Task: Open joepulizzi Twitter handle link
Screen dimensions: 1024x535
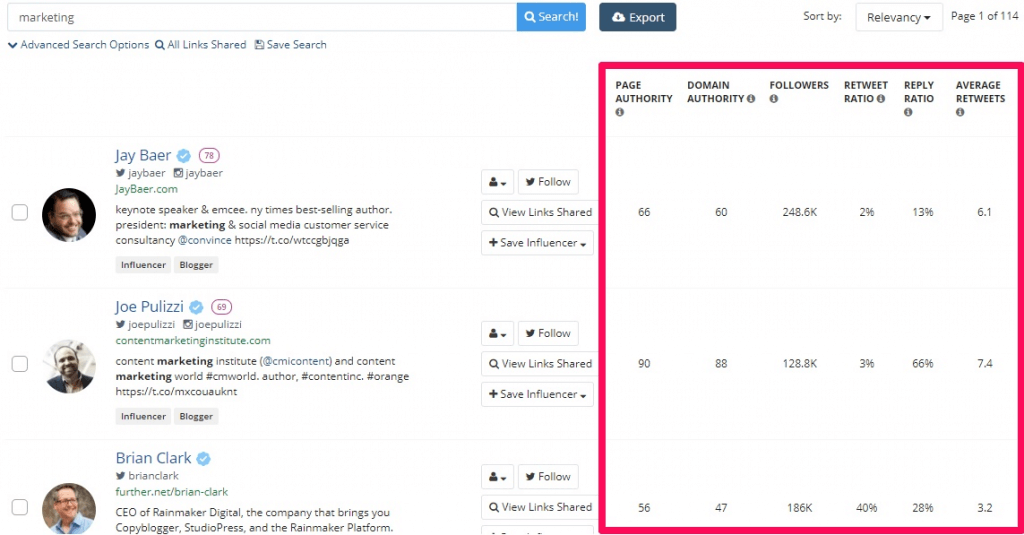Action: [x=145, y=325]
